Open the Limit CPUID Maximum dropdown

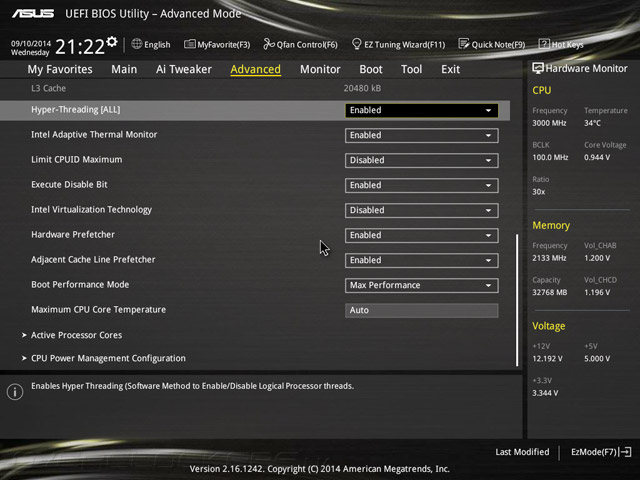click(x=422, y=160)
